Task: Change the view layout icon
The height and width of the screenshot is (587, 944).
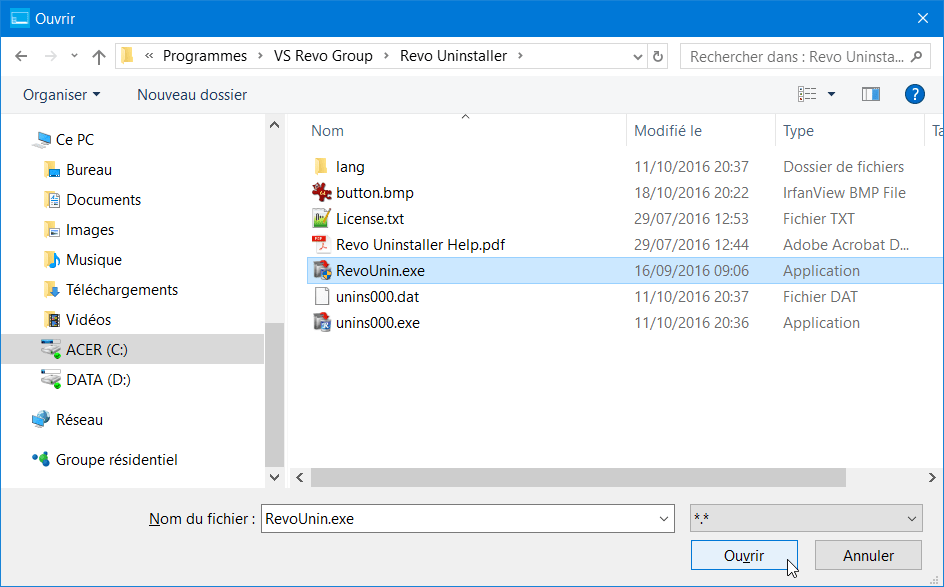Action: click(807, 94)
